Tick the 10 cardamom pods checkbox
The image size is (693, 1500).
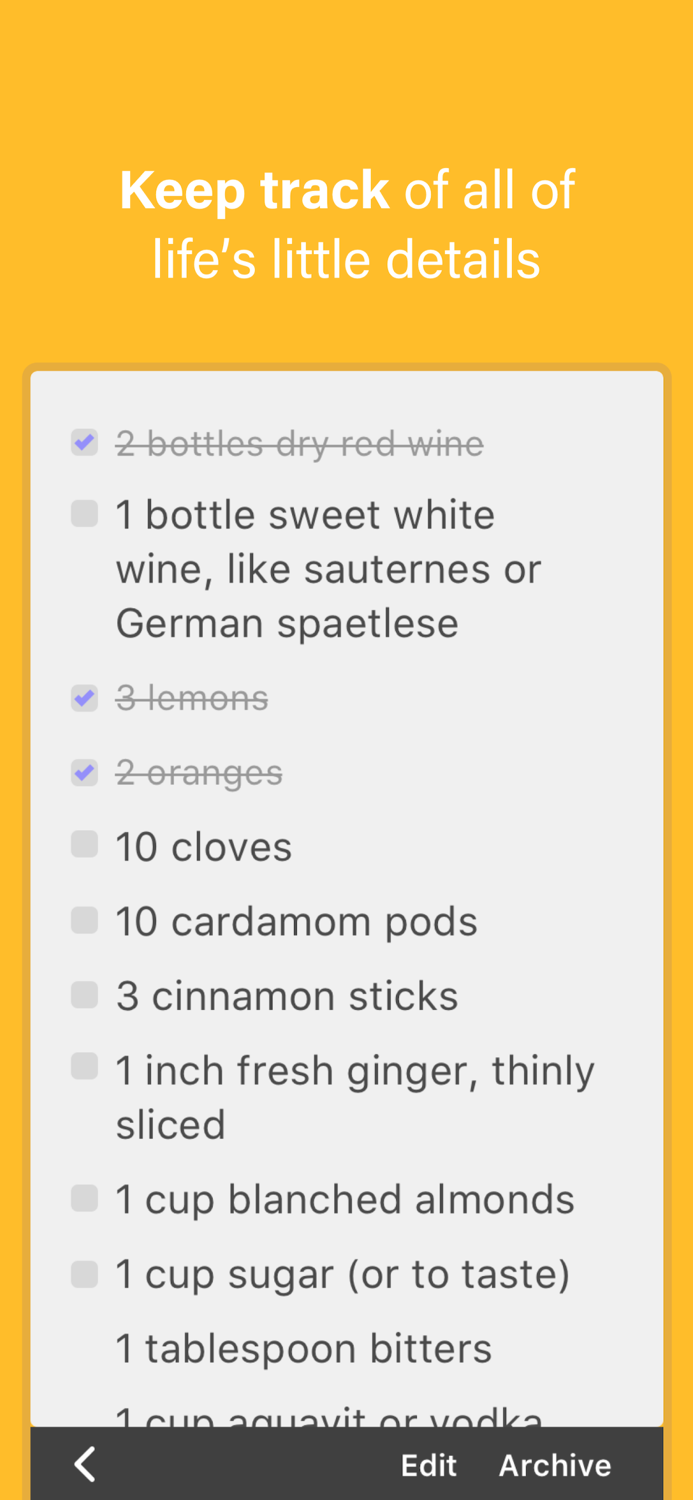85,921
